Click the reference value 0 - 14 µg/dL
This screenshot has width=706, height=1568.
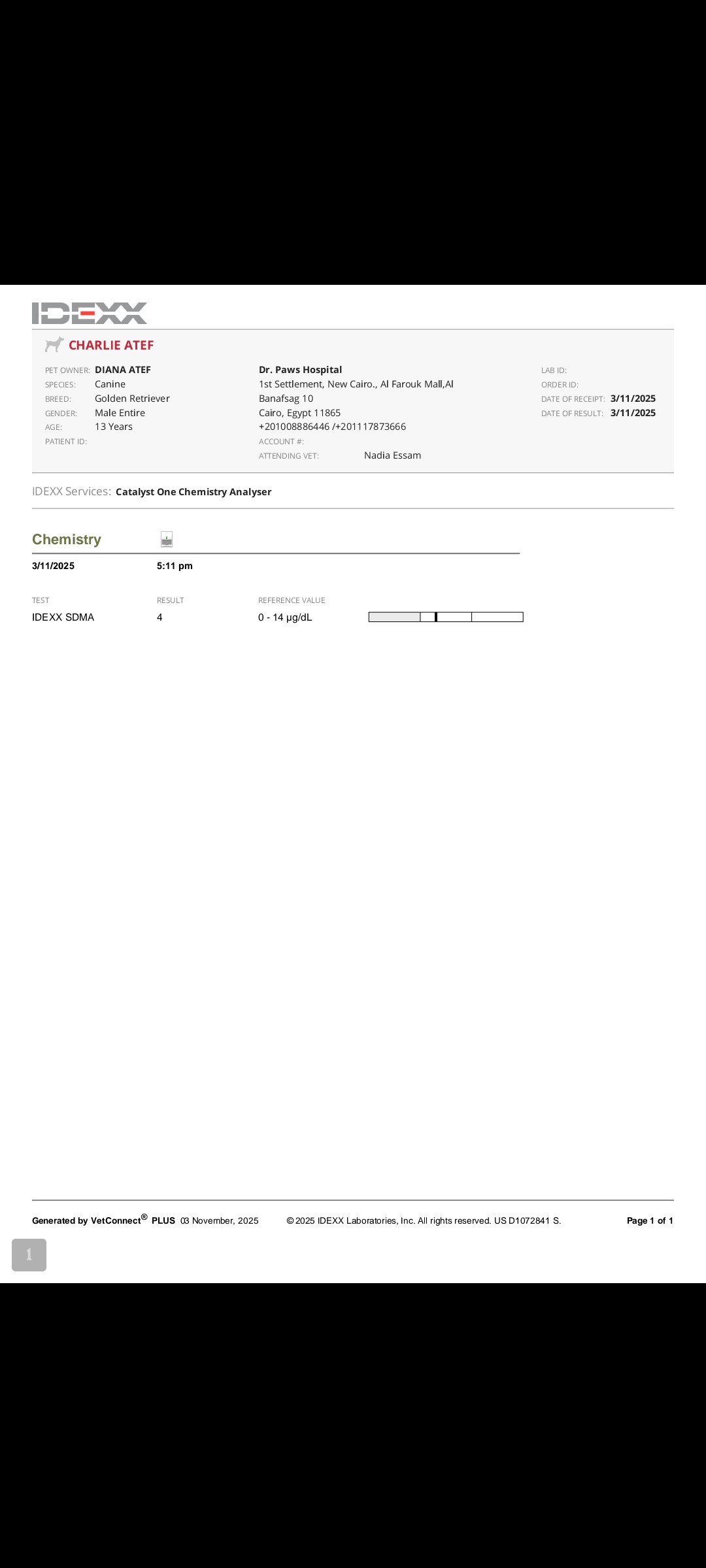(285, 617)
